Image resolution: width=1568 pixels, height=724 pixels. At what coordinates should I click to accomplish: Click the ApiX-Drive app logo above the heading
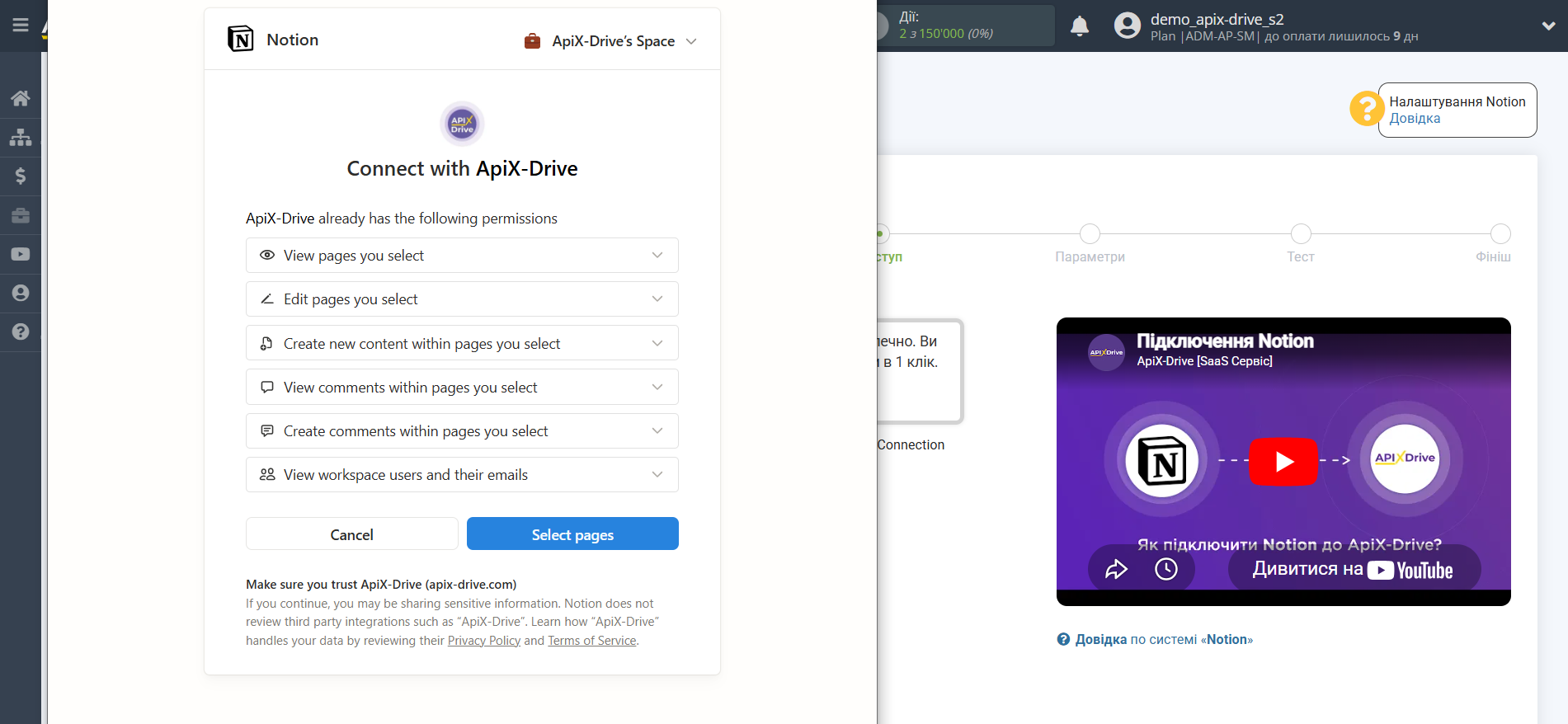click(462, 124)
